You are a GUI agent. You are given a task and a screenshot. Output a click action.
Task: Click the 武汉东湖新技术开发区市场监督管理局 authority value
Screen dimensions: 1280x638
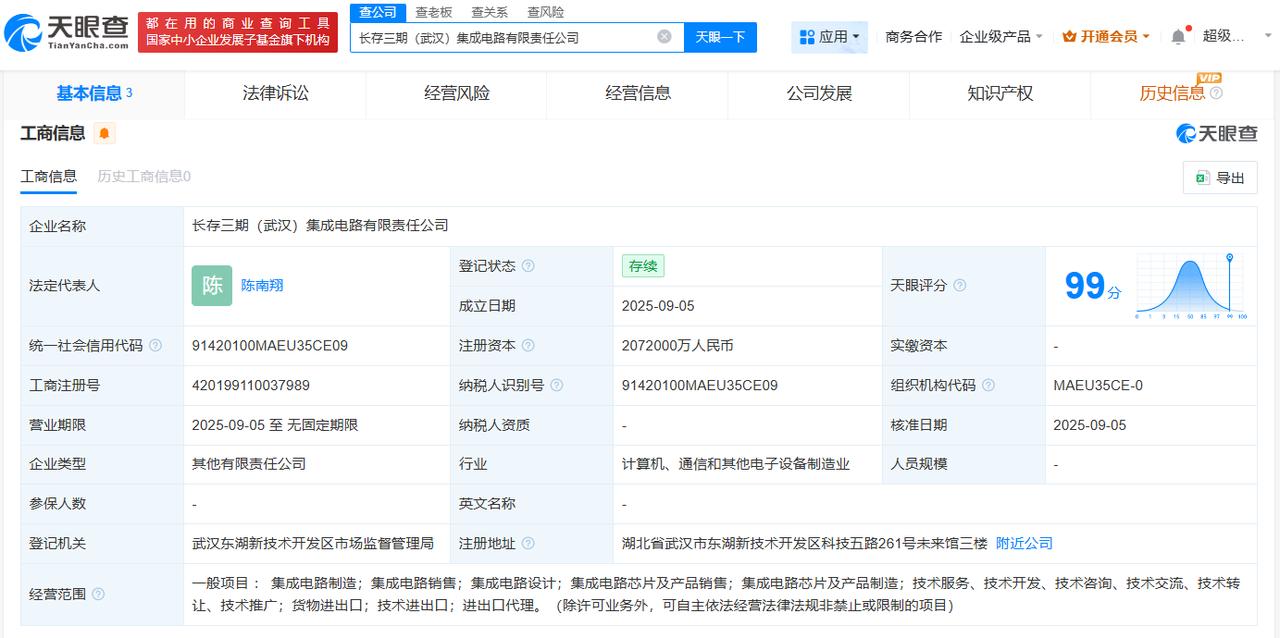[313, 543]
